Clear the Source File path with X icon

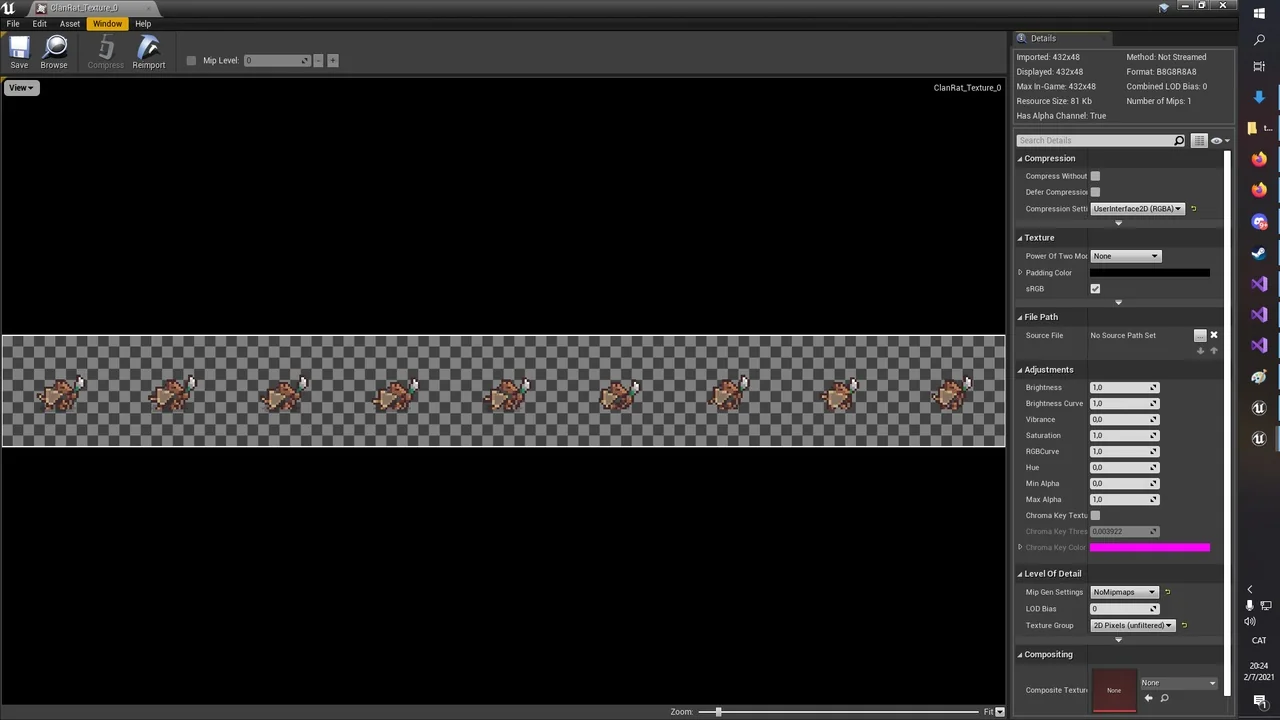1214,335
